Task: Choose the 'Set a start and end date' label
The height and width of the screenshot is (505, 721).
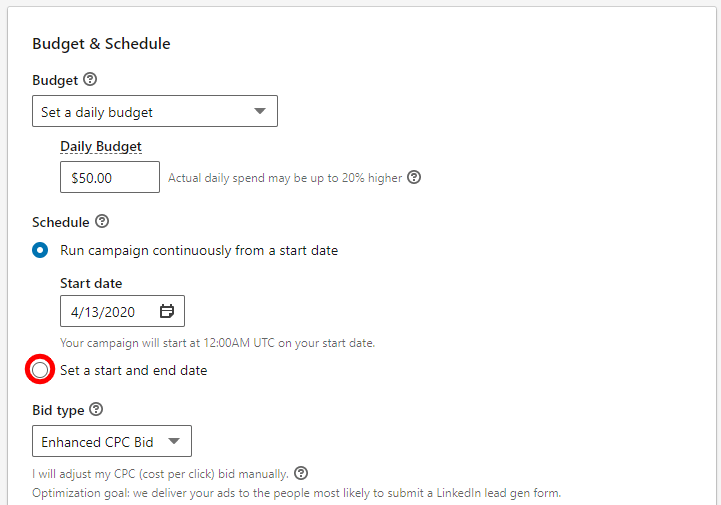Action: point(134,370)
